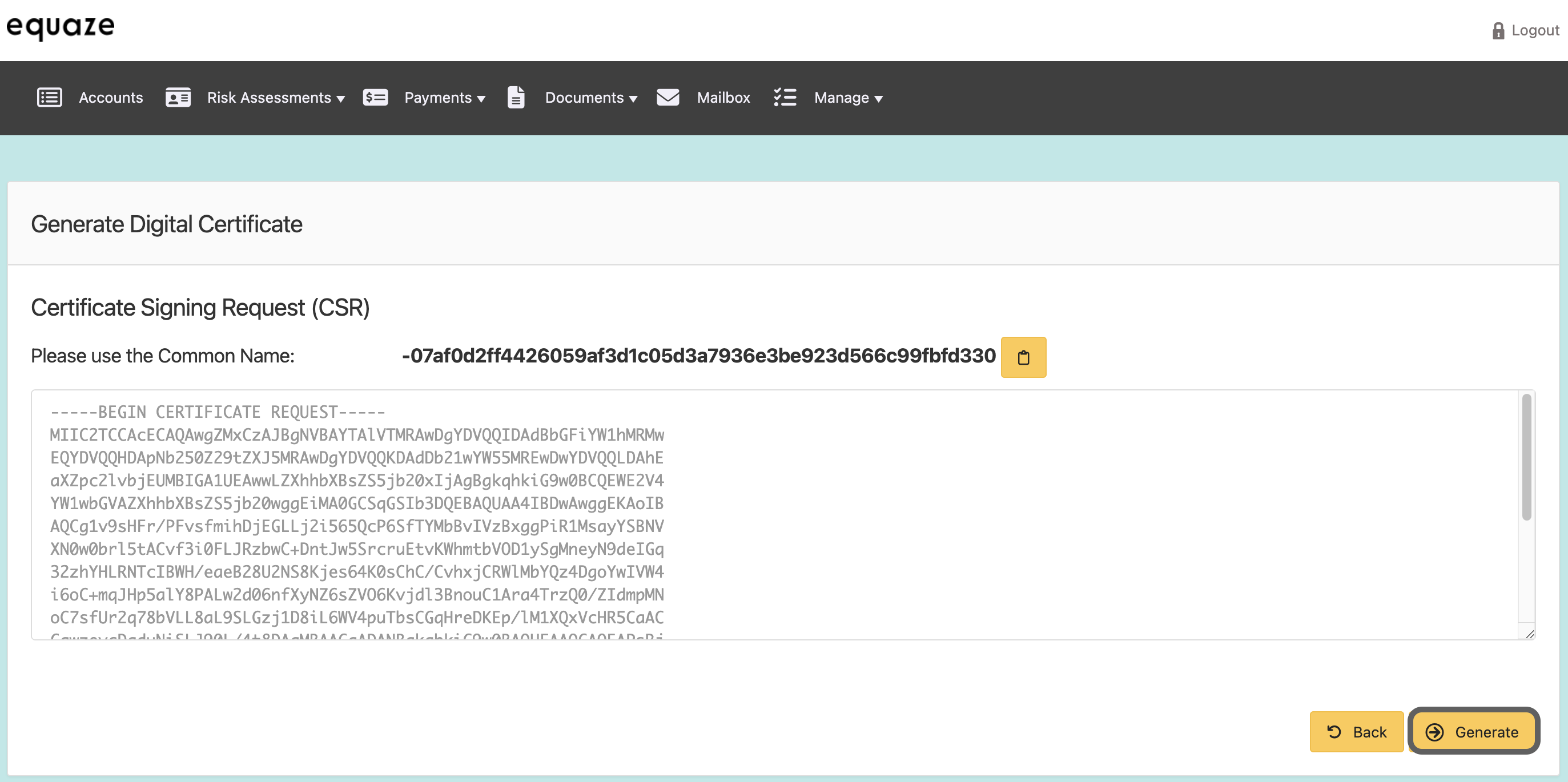This screenshot has height=782, width=1568.
Task: Click the Back button
Action: click(1356, 732)
